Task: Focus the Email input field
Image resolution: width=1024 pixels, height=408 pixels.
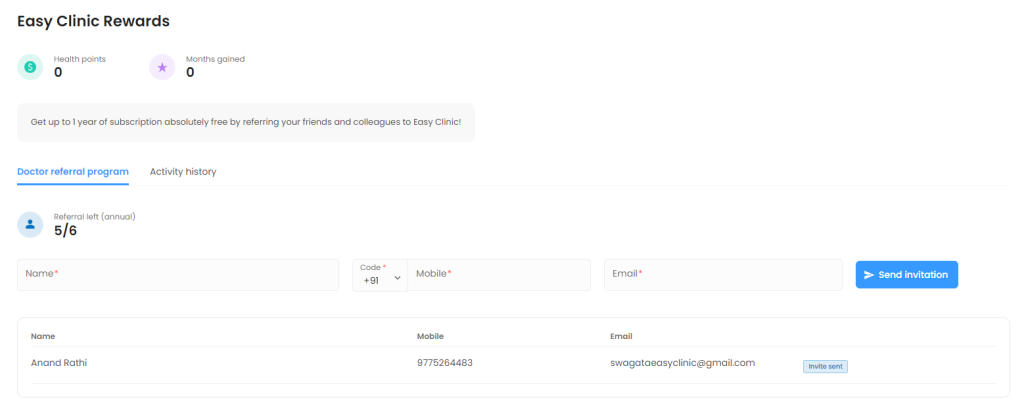Action: [x=722, y=274]
